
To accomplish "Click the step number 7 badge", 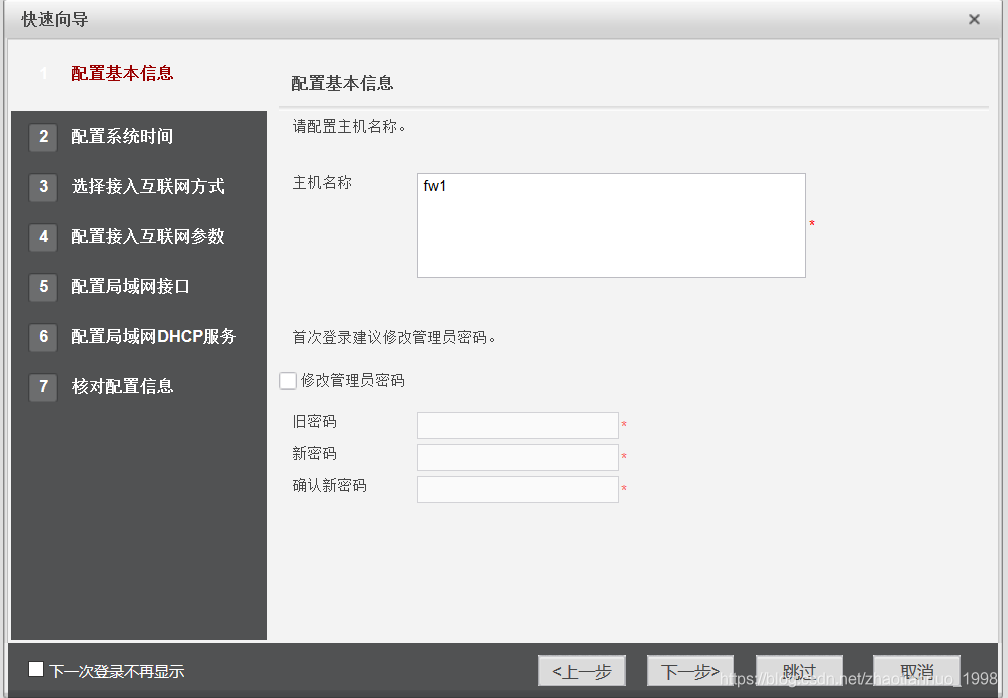I will click(x=43, y=386).
